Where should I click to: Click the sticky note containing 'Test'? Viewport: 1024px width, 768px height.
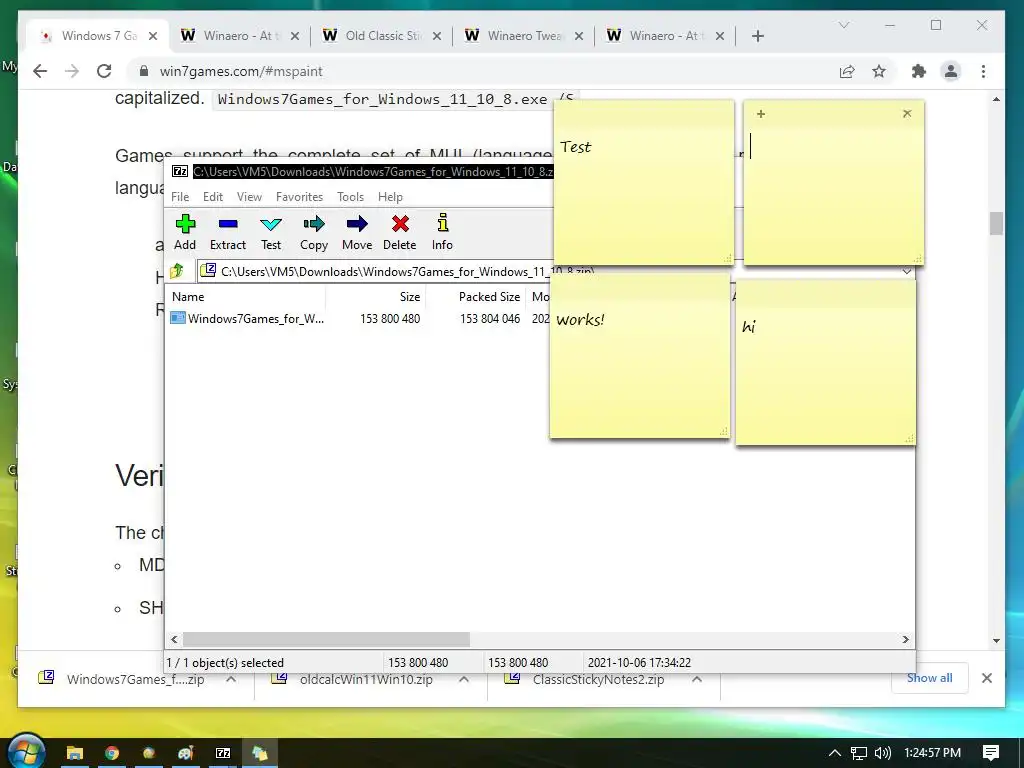[x=644, y=182]
